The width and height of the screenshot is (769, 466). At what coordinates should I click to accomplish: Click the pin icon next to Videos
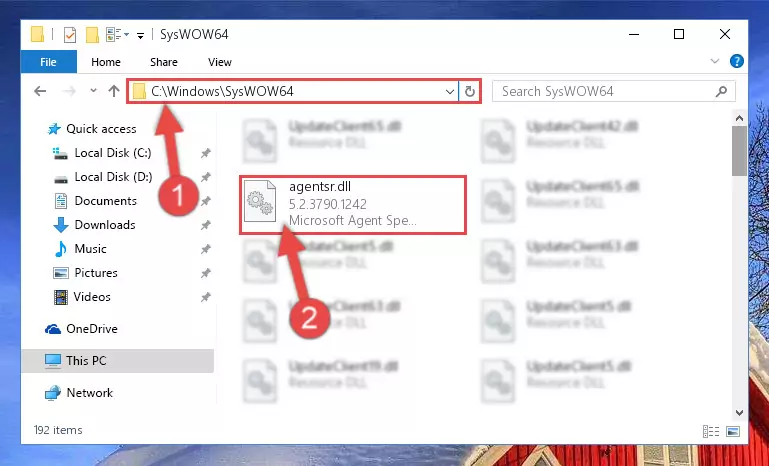coord(205,297)
